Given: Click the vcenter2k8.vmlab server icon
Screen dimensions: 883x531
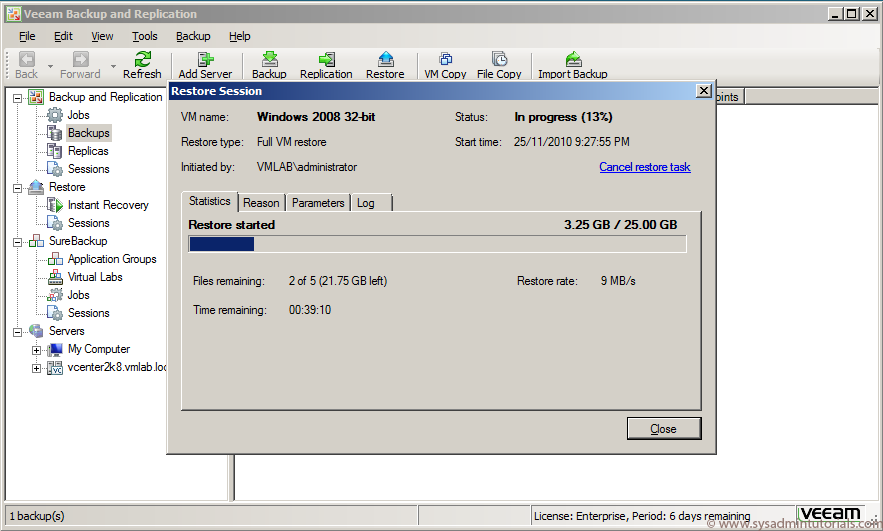Looking at the screenshot, I should click(x=55, y=368).
